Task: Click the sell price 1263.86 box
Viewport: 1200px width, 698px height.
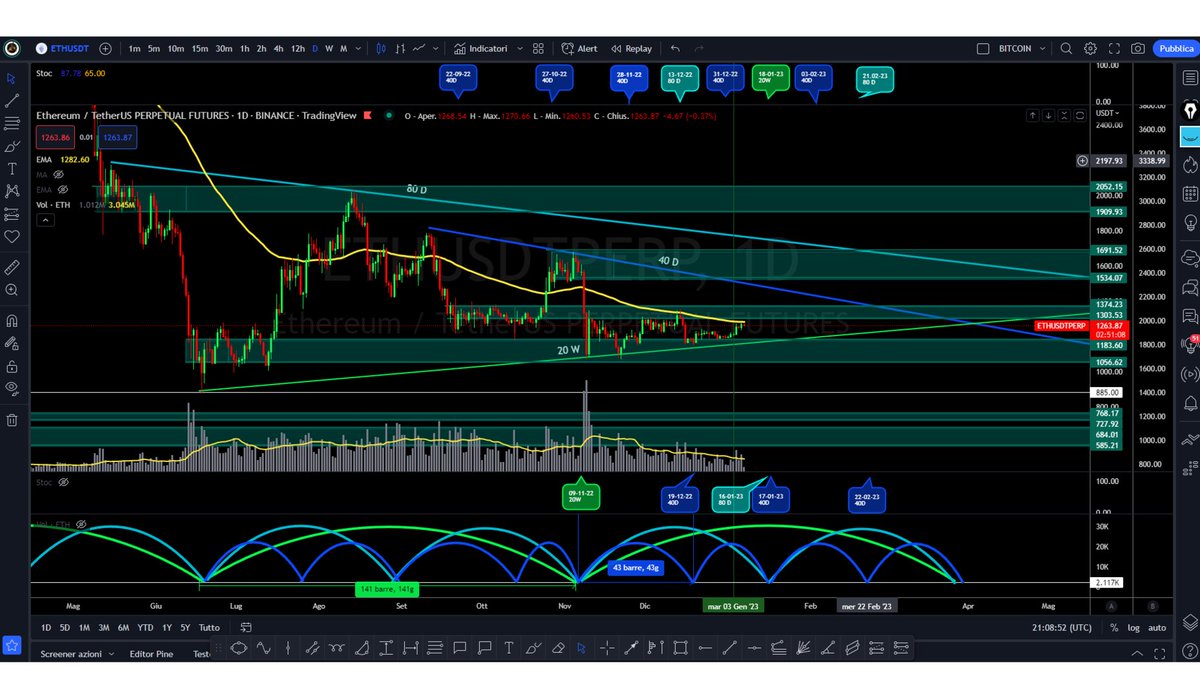Action: 54,137
